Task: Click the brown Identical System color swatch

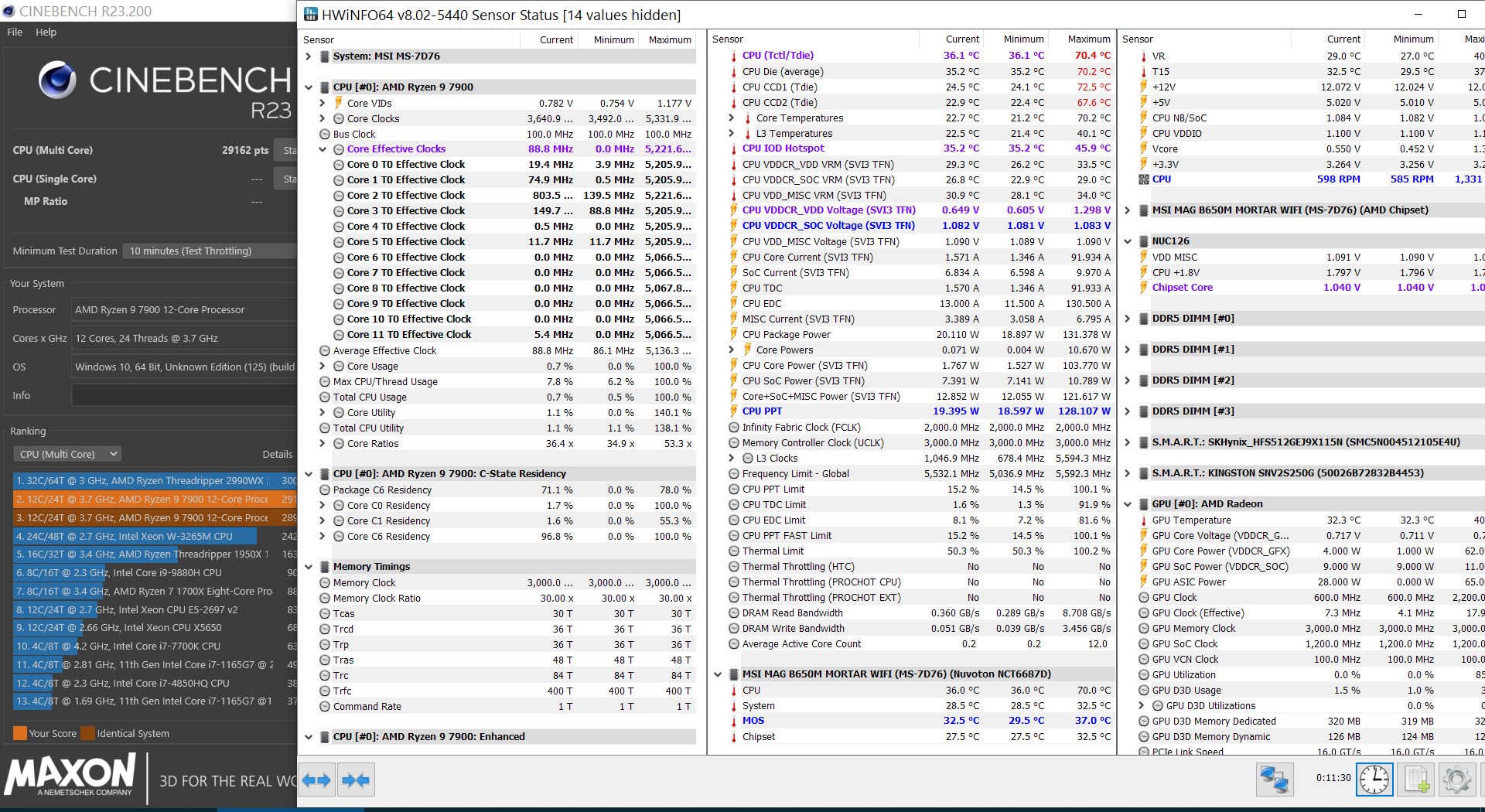Action: (88, 733)
